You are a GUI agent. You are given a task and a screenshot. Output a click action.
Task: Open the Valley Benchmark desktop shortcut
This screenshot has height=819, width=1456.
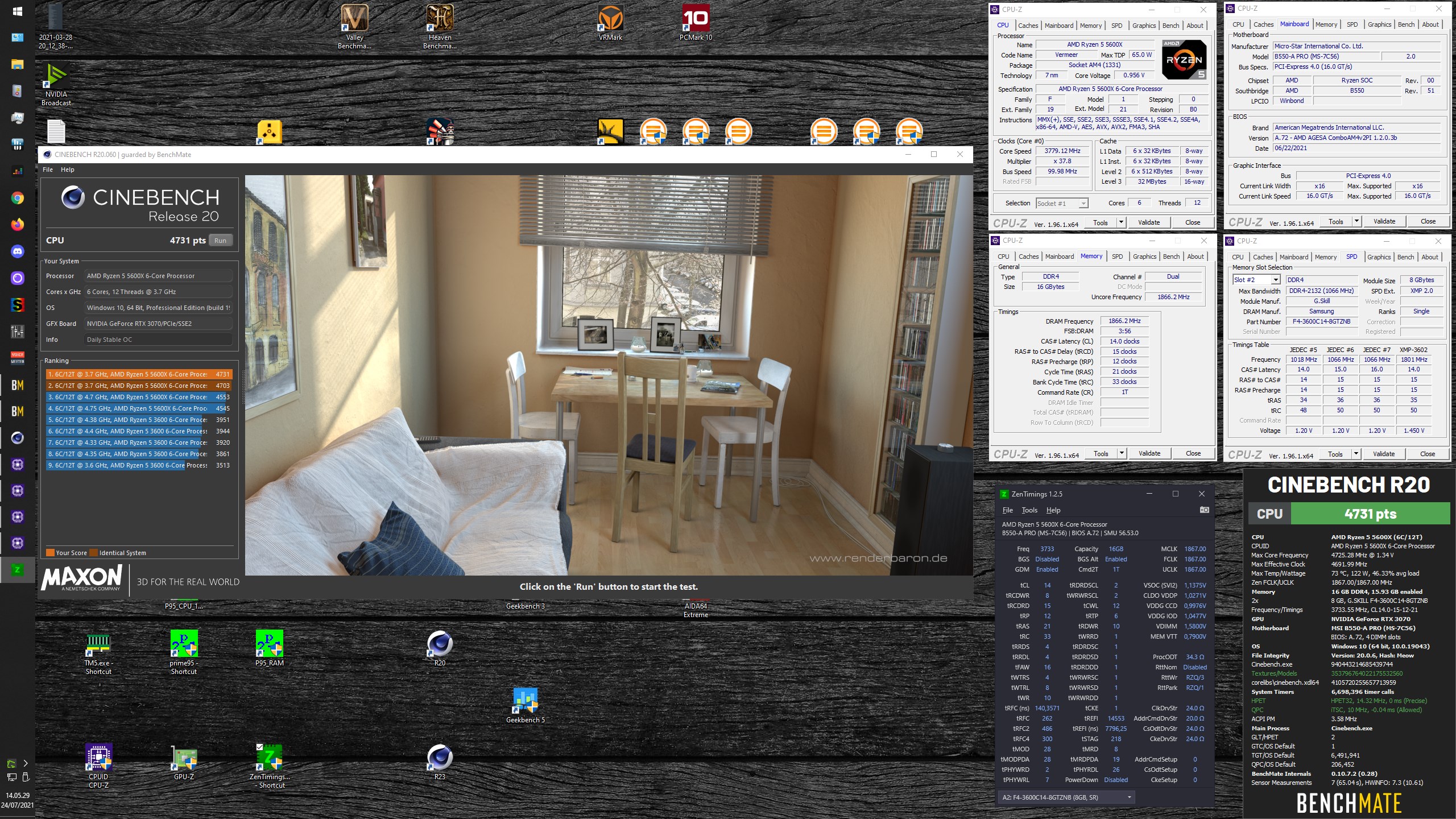coord(354,26)
